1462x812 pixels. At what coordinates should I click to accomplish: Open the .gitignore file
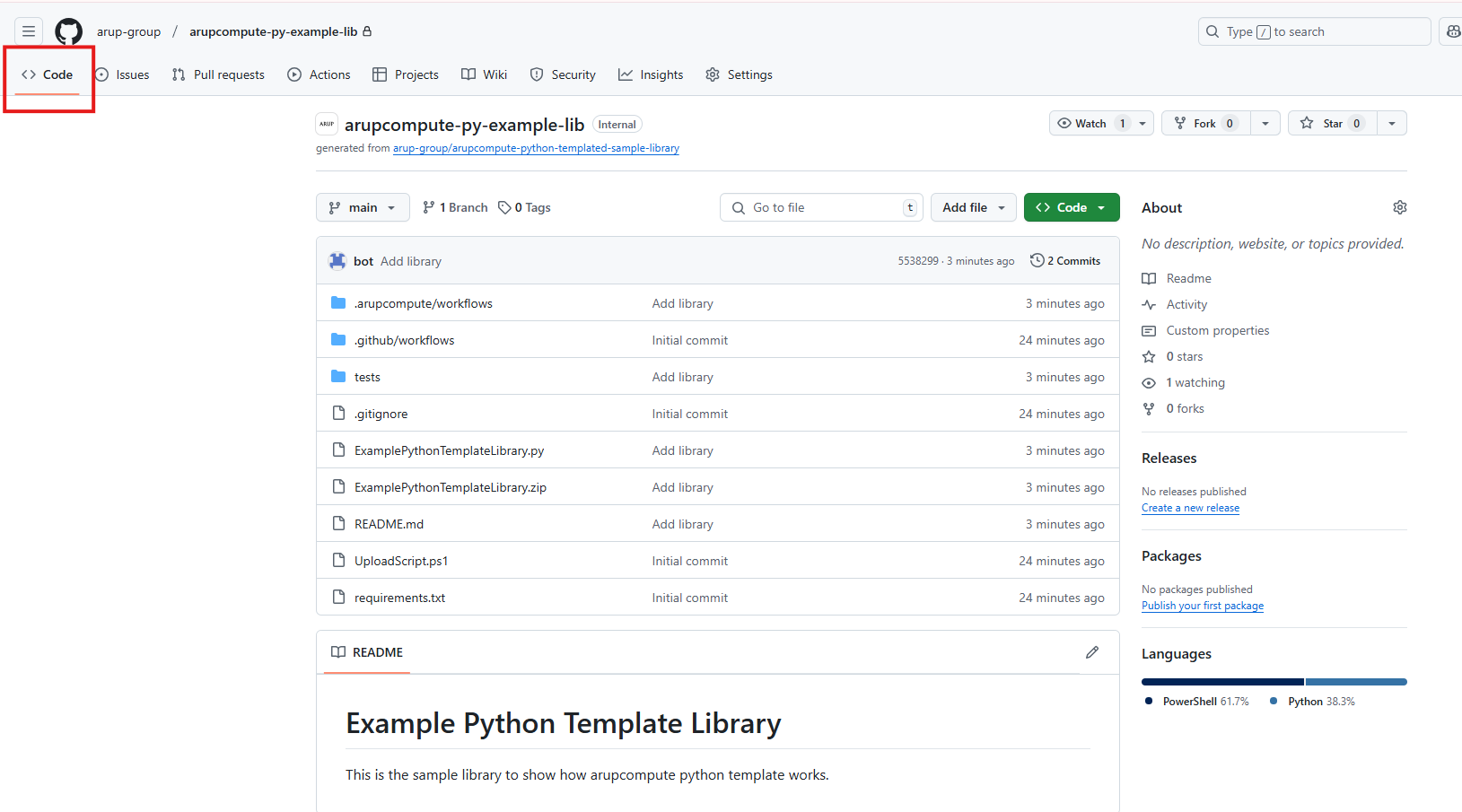[381, 414]
